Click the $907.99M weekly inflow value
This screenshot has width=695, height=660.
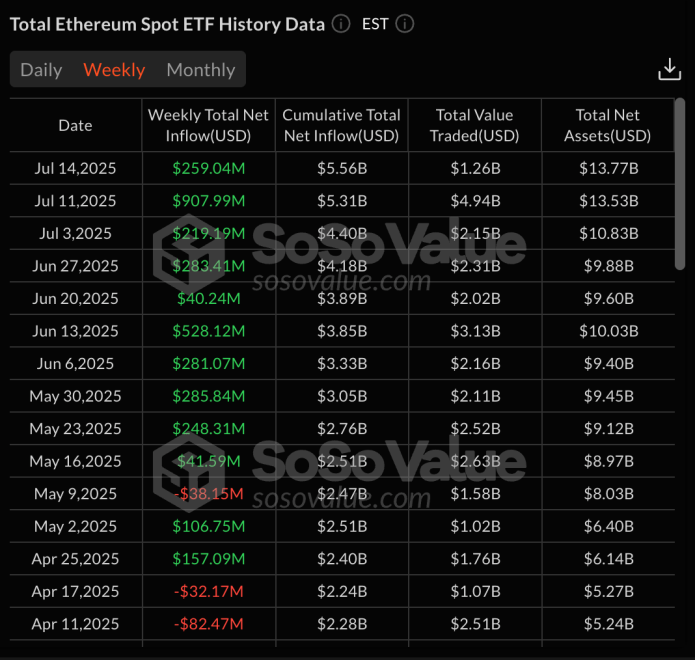(x=208, y=201)
